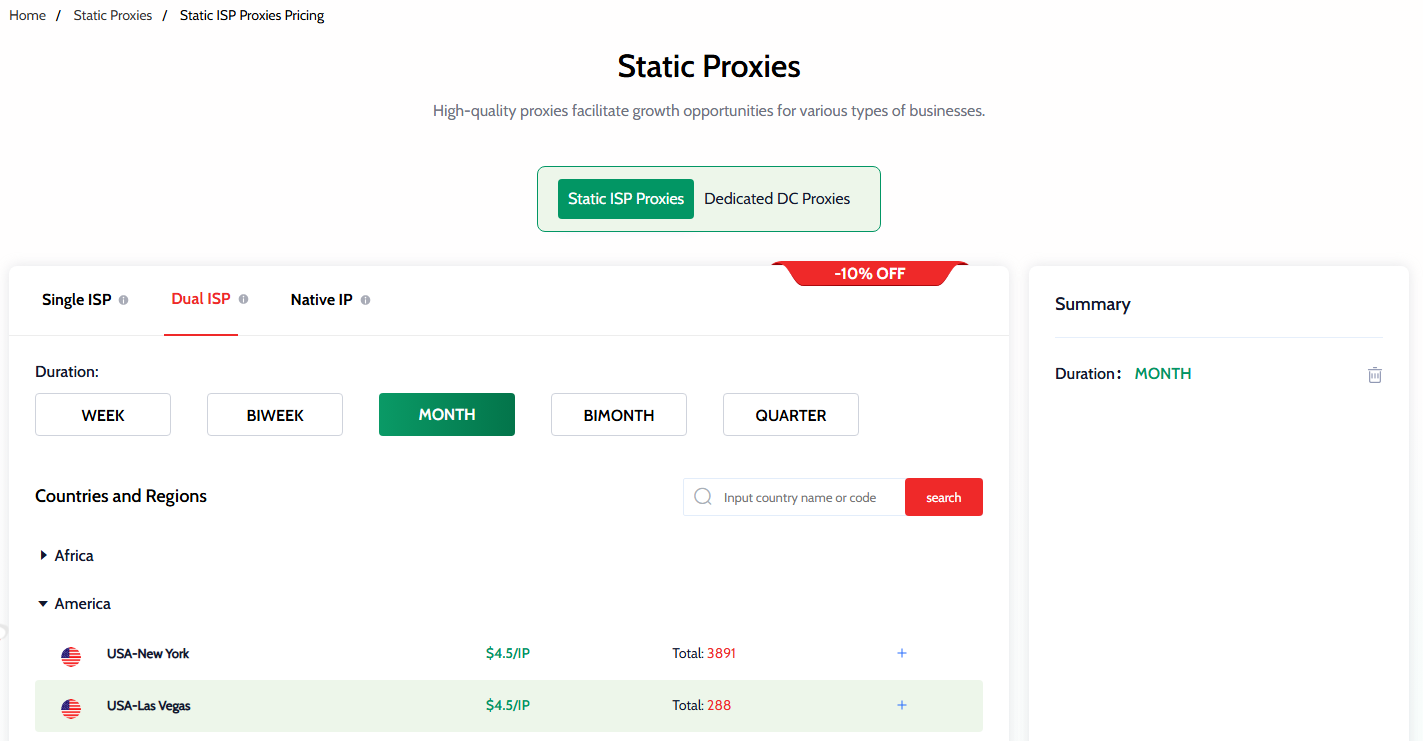Pick the QUARTER duration option

pyautogui.click(x=791, y=415)
